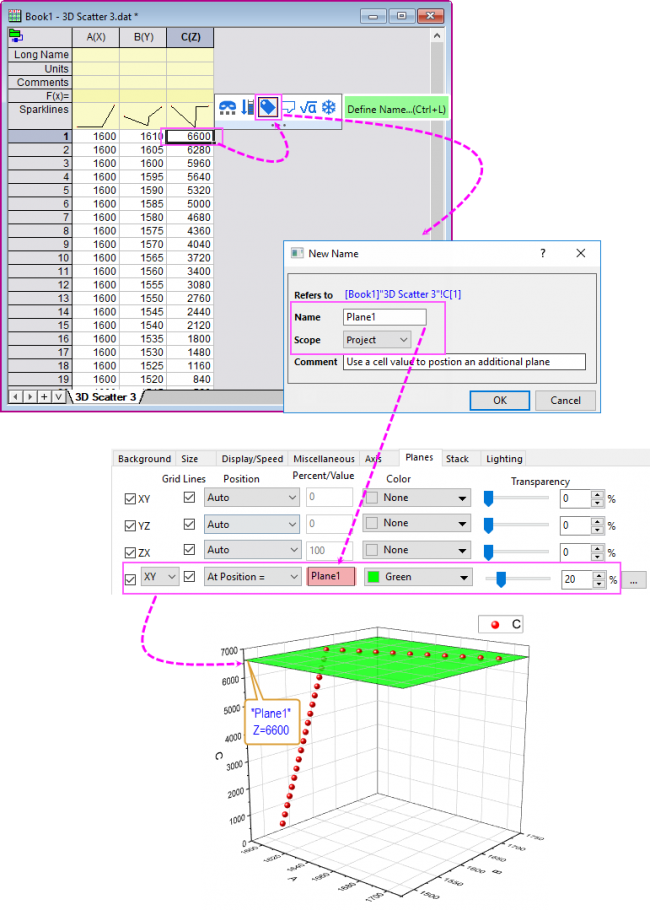Click OK in the New Name dialog
The width and height of the screenshot is (650, 910).
499,400
